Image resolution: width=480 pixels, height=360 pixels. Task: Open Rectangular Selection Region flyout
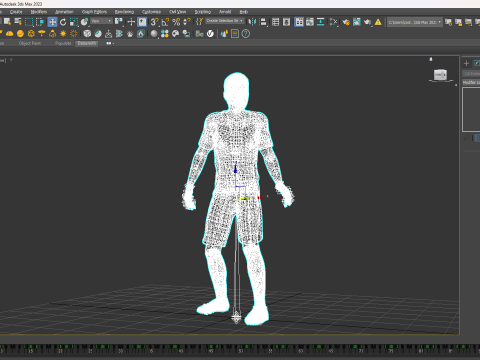coord(29,22)
